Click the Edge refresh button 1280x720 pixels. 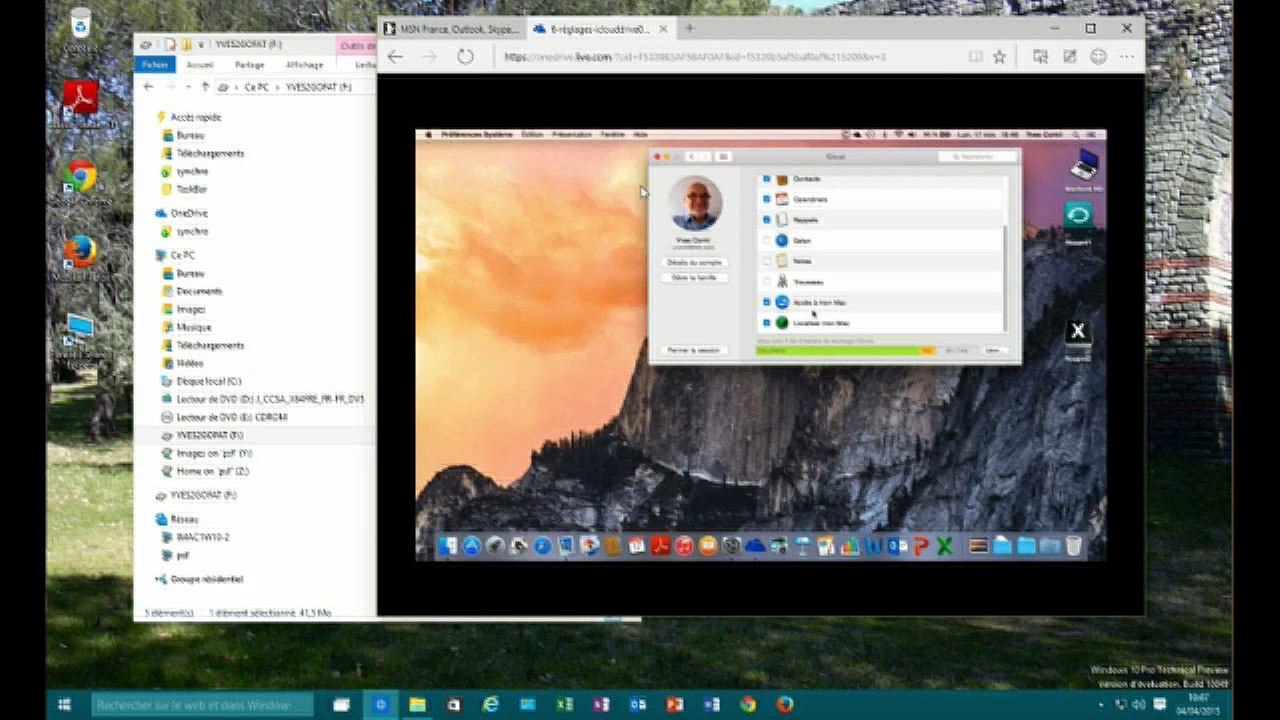click(465, 57)
